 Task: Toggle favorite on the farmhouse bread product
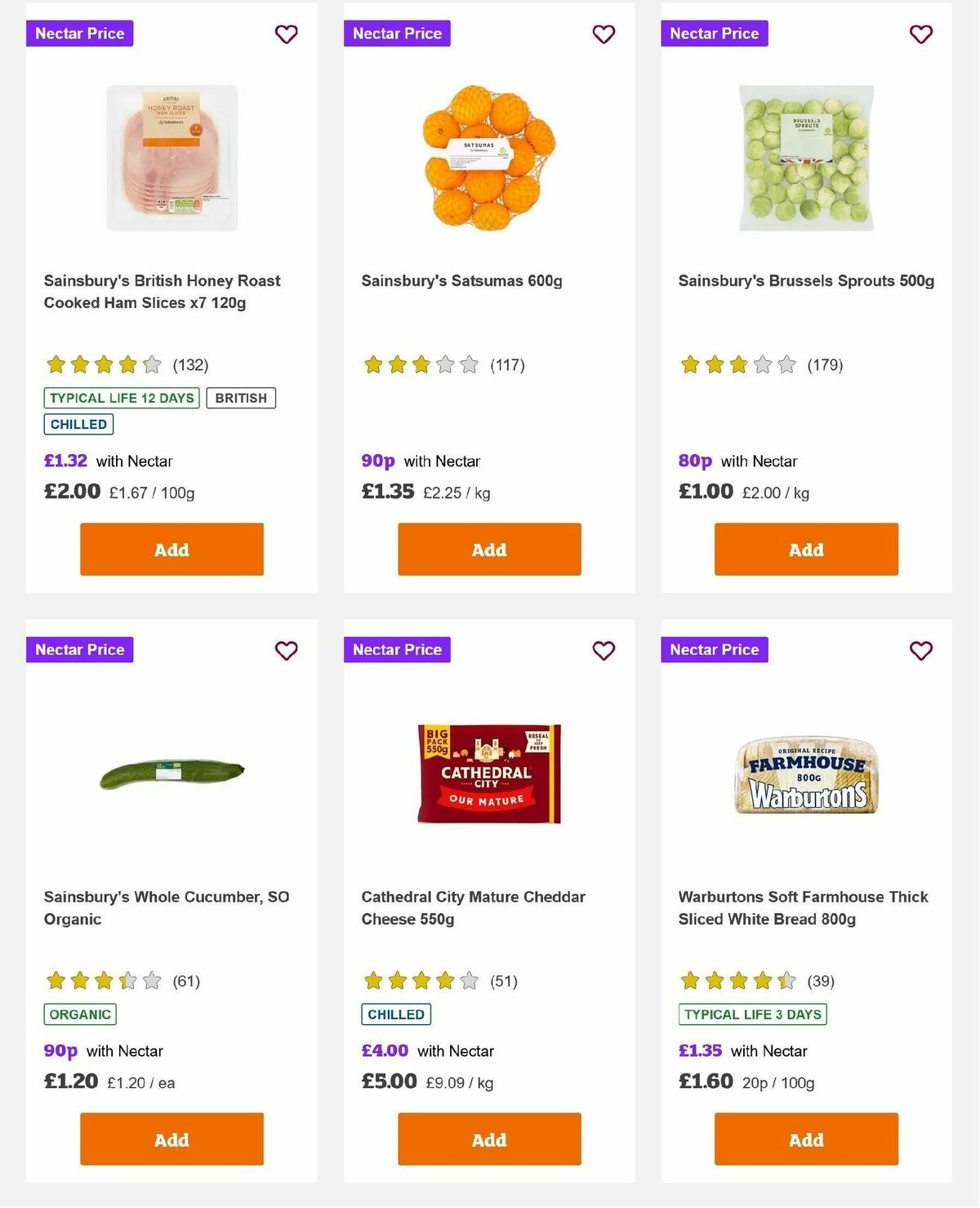point(920,651)
